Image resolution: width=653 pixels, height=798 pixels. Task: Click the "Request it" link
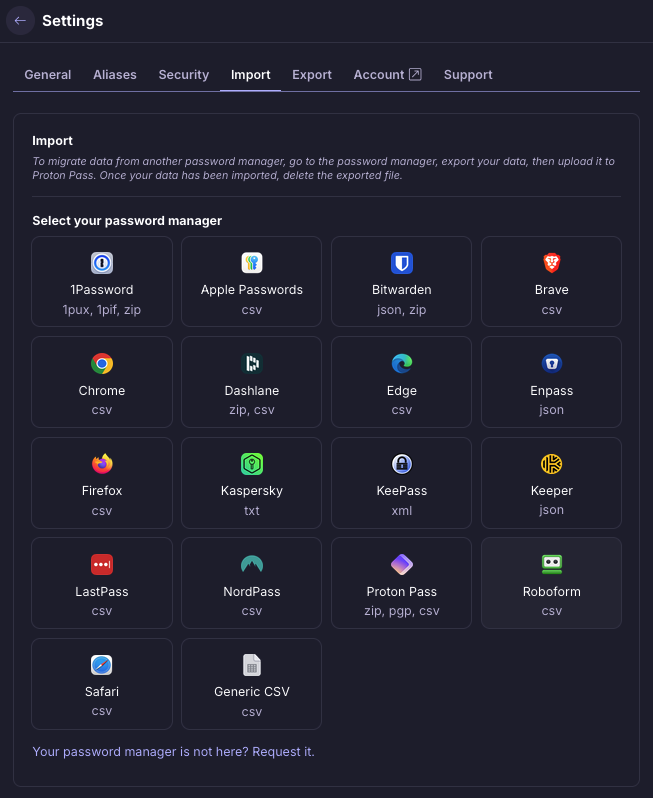click(x=283, y=751)
